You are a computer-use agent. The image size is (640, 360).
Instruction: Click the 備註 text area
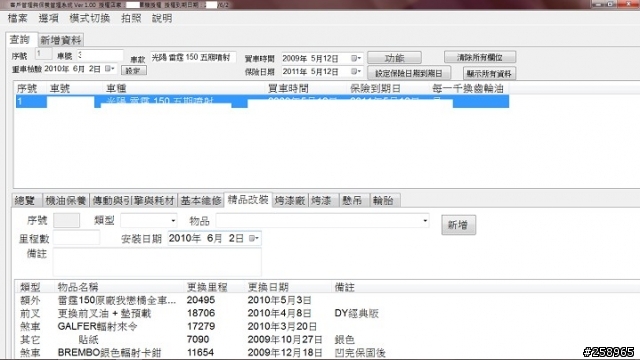[157, 262]
